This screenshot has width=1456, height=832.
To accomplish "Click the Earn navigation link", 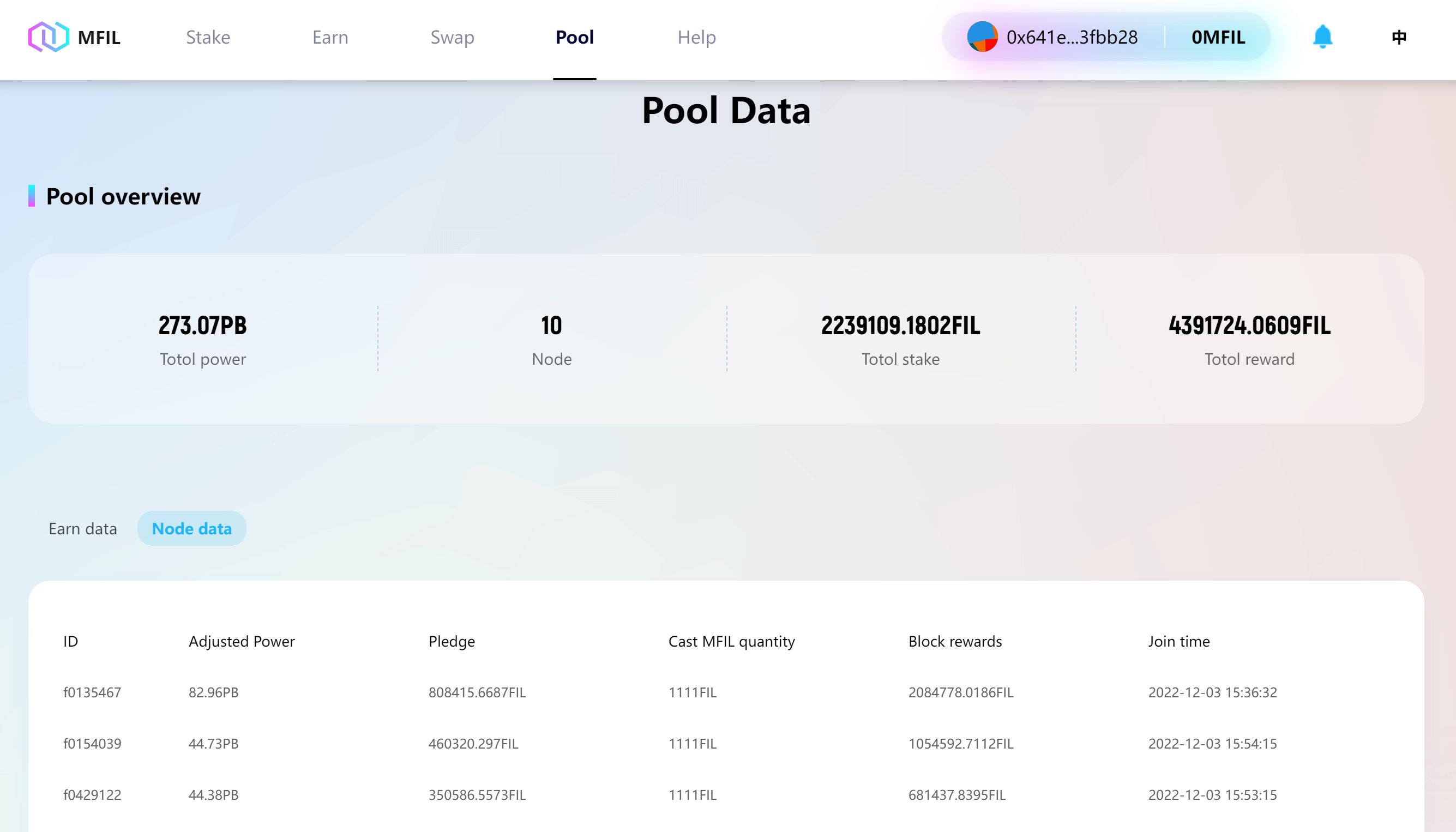I will [x=330, y=36].
